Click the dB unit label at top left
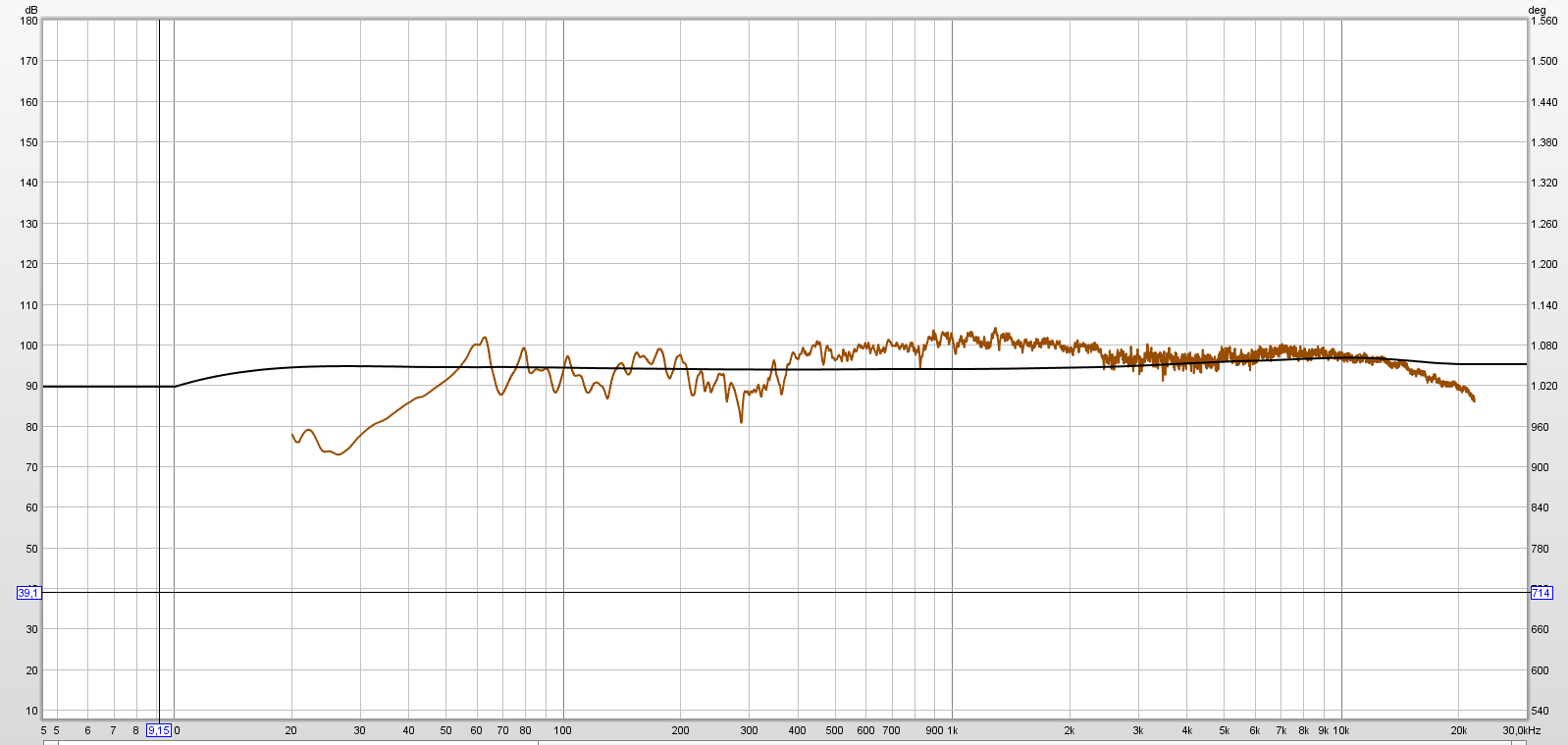The image size is (1568, 745). 31,10
